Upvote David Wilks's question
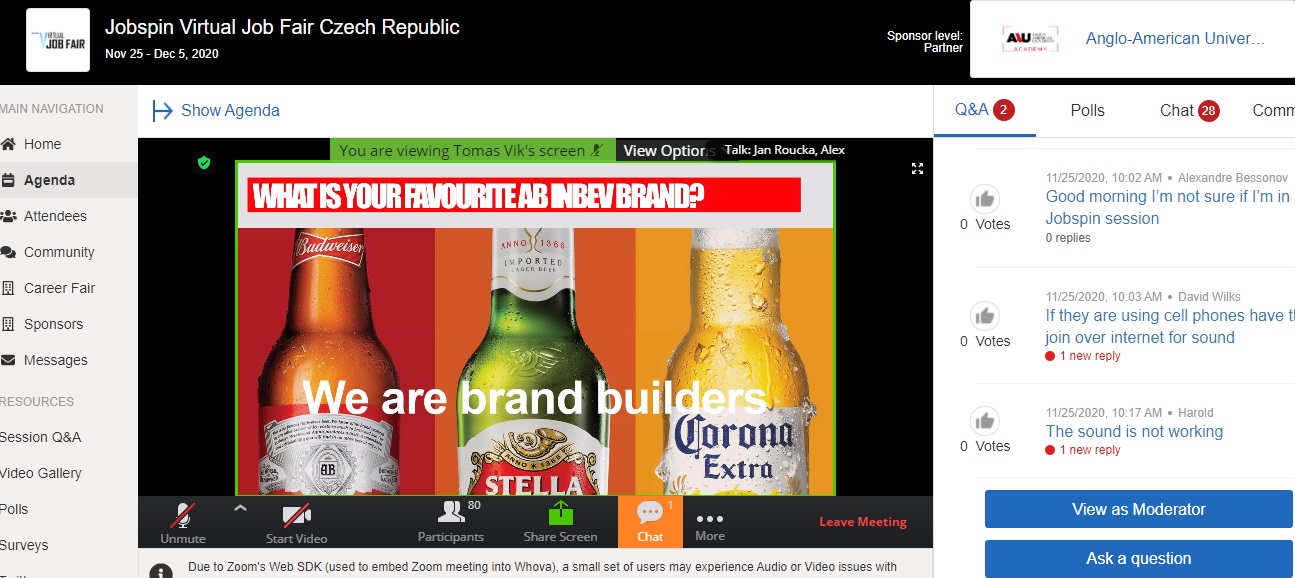 [985, 316]
